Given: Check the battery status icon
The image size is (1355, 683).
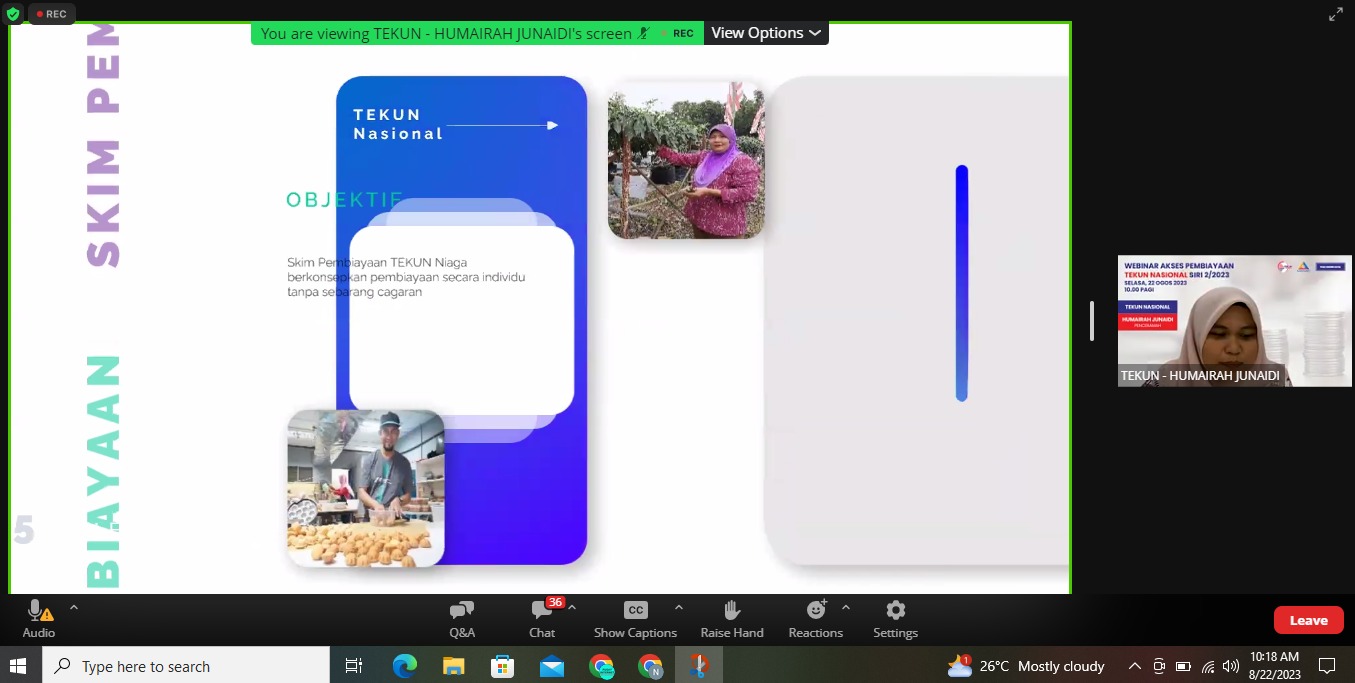Looking at the screenshot, I should point(1183,666).
